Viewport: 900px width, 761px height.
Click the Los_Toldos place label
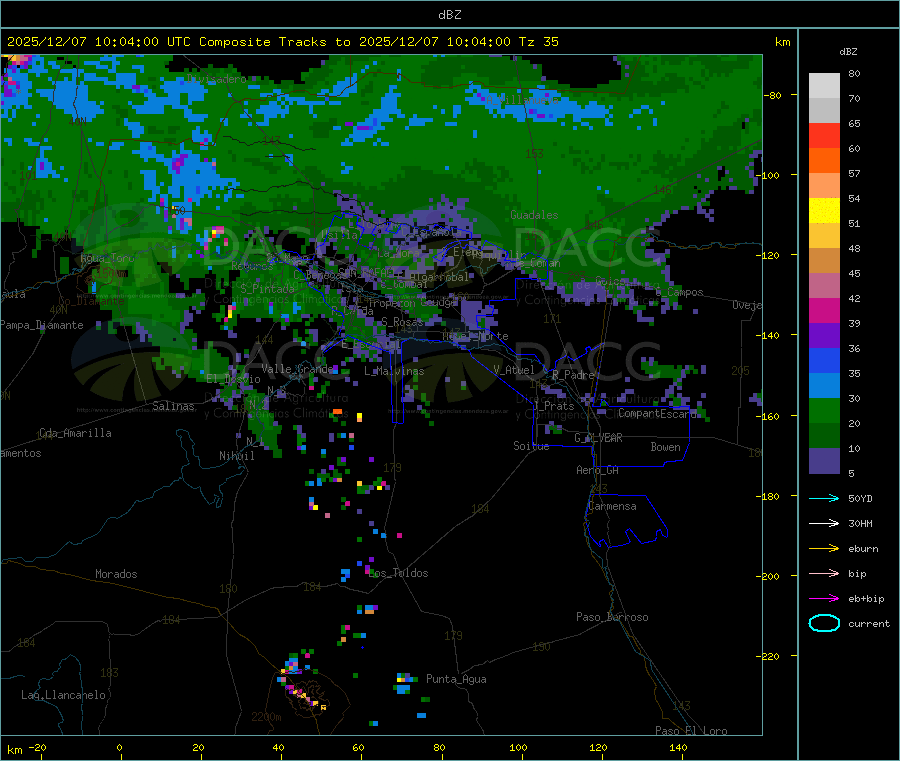[x=398, y=573]
